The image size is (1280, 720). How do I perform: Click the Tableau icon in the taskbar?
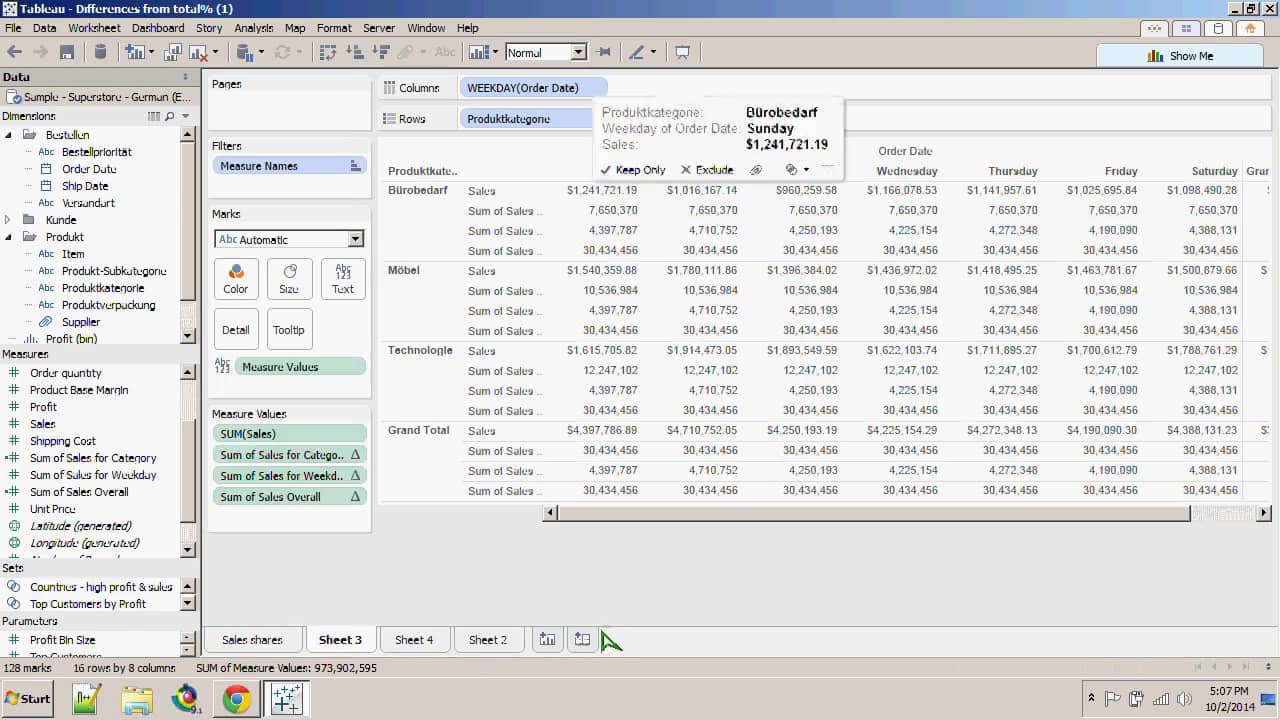(286, 698)
